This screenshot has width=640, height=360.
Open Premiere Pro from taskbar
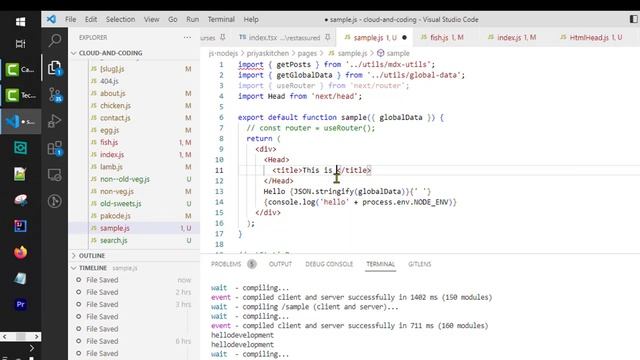click(20, 304)
